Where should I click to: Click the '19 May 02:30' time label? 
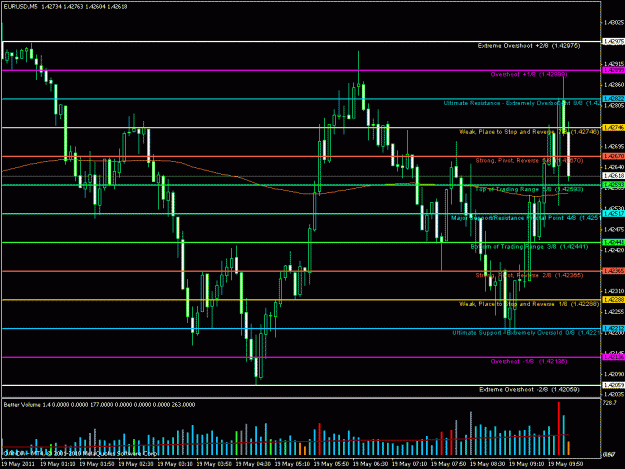point(136,464)
